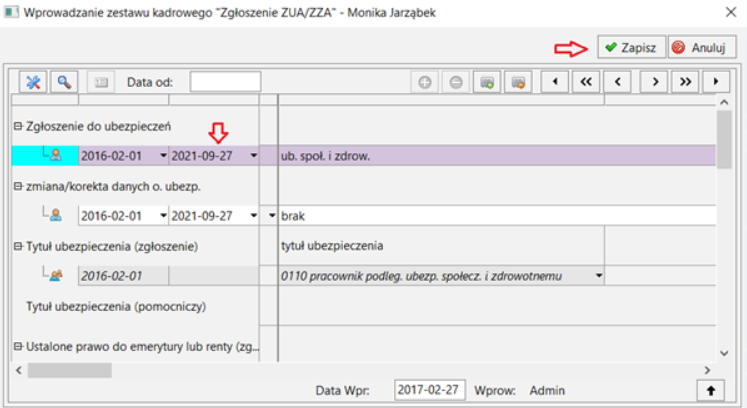Select the brak value cell

[x=497, y=216]
